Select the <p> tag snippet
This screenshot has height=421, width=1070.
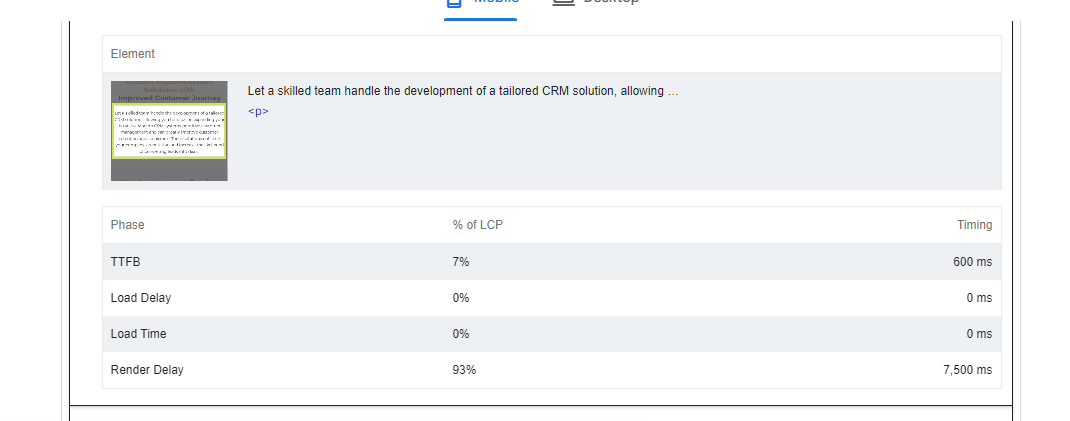pos(258,111)
